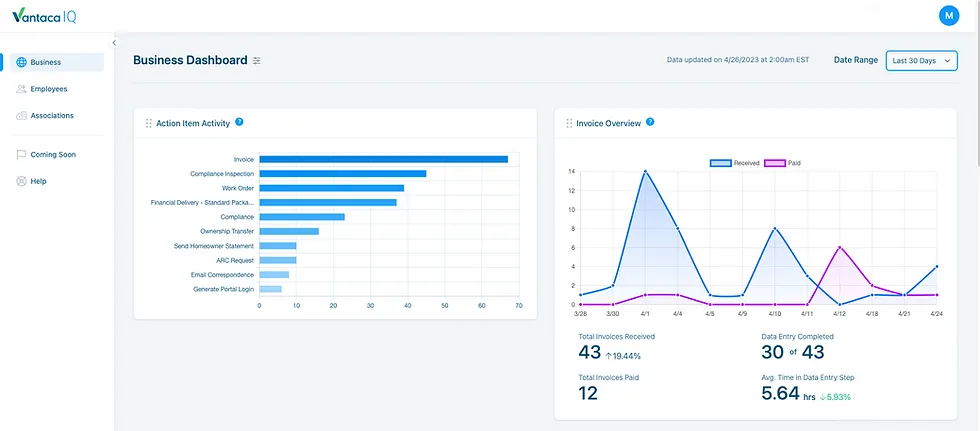
Task: Toggle the Received series in chart legend
Action: pyautogui.click(x=734, y=162)
